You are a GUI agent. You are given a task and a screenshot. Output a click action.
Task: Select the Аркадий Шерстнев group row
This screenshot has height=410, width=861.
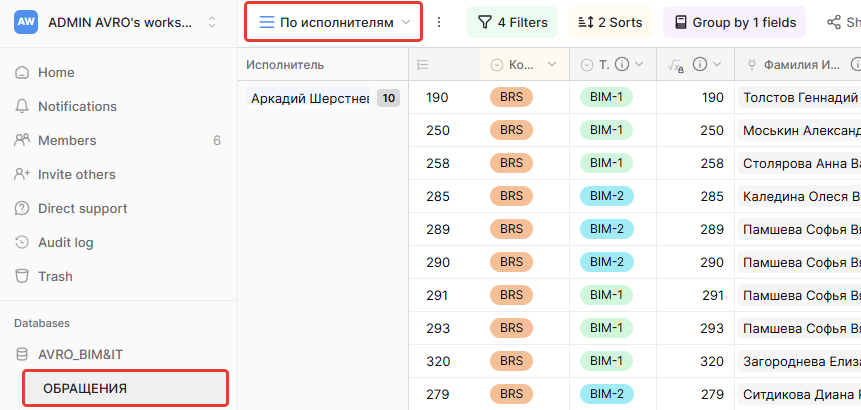point(310,98)
